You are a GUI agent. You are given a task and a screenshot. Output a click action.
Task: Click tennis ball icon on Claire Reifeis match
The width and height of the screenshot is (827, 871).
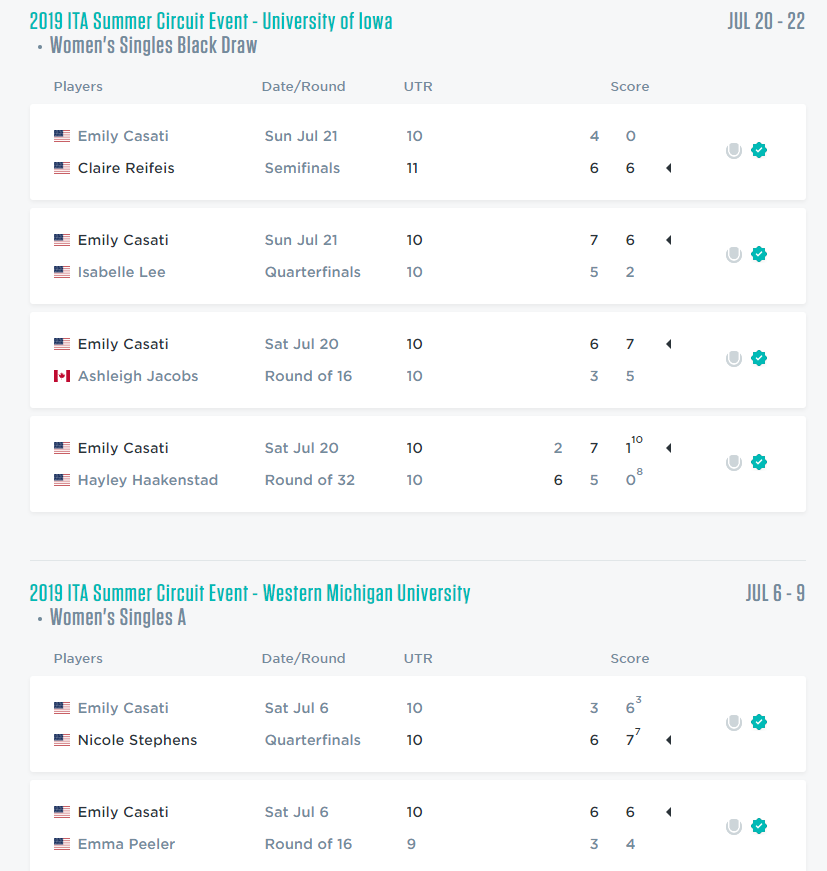[734, 151]
